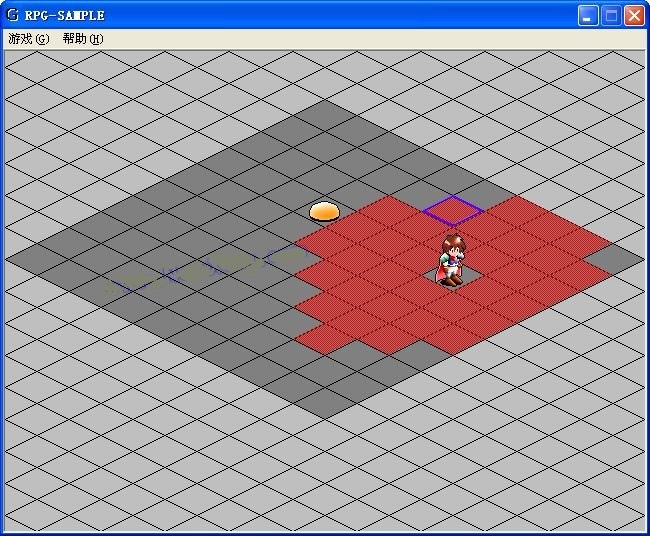This screenshot has height=536, width=650.
Task: Open the 游戏(G) menu
Action: 29,39
